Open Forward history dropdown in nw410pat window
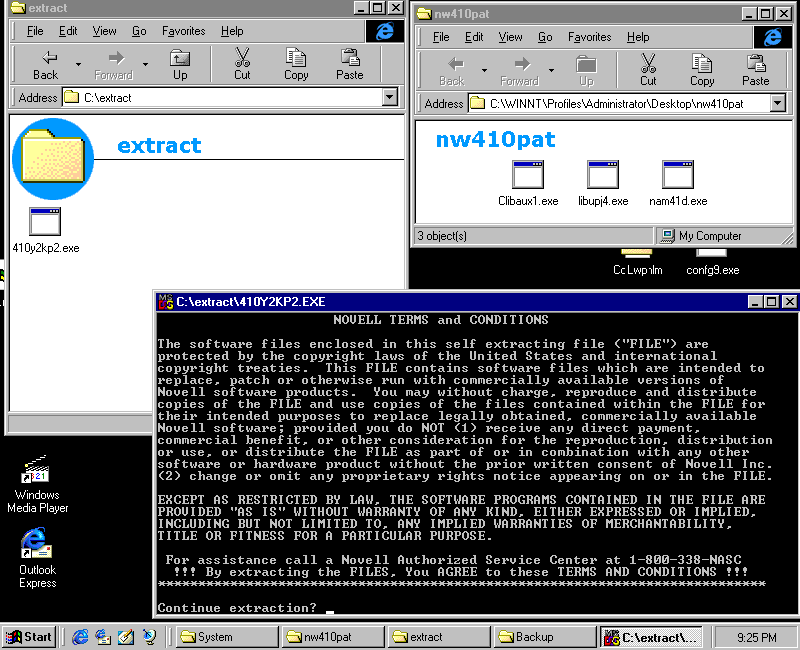This screenshot has height=650, width=800. click(552, 70)
